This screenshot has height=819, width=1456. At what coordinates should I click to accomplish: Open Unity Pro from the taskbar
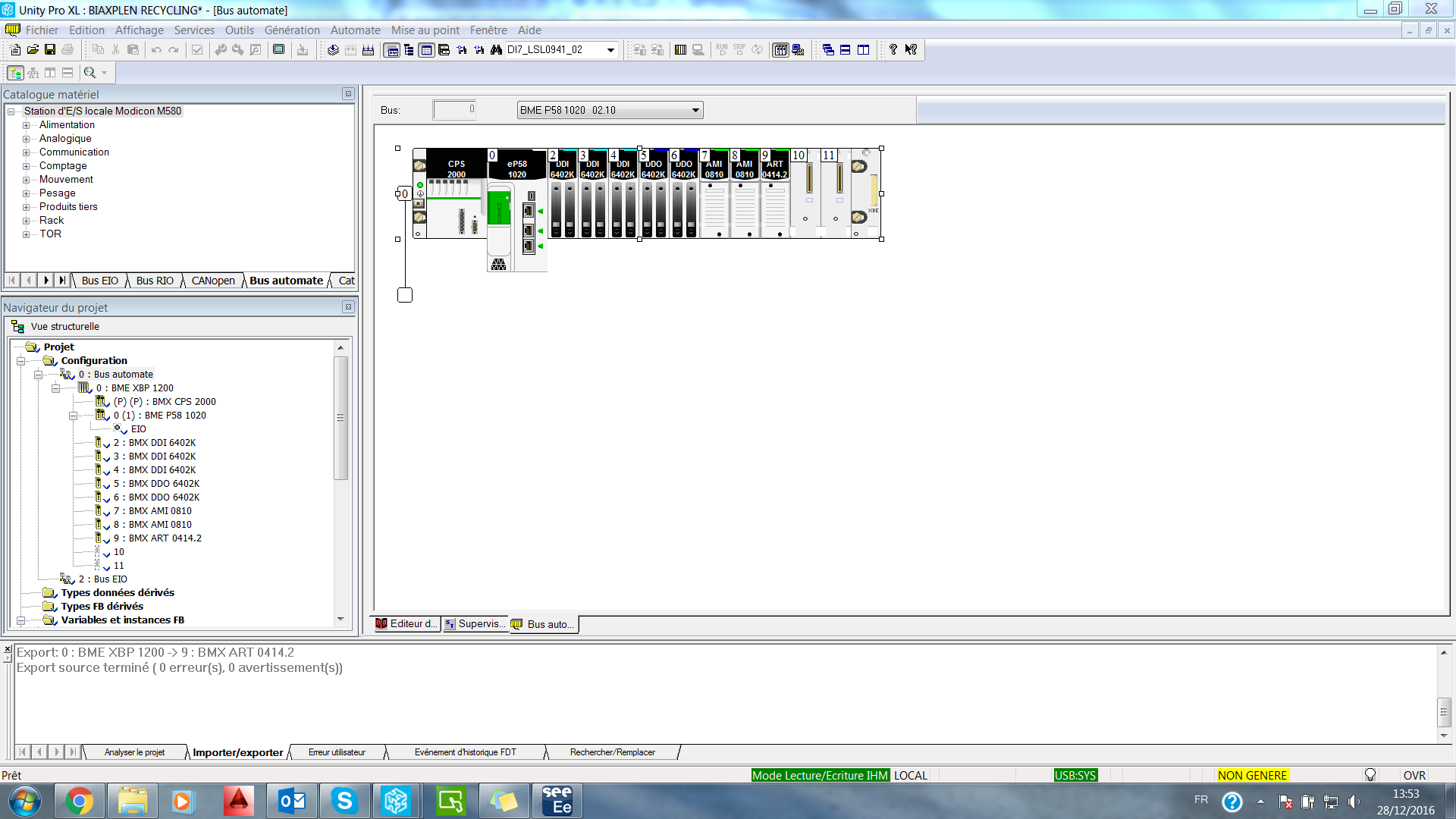click(x=395, y=801)
